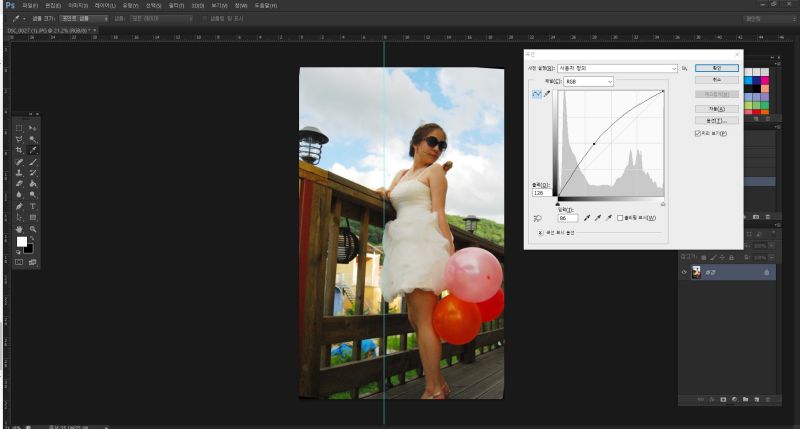Select the Lasso tool
This screenshot has width=800, height=429.
[x=19, y=139]
